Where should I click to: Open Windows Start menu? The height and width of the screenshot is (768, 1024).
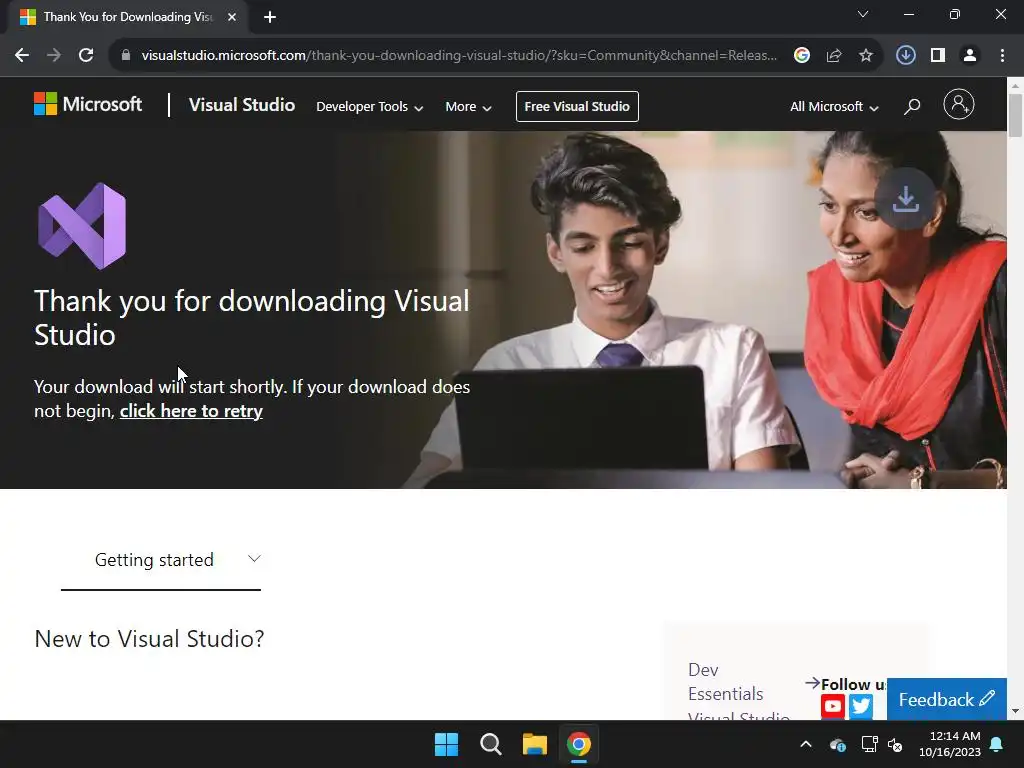click(447, 744)
